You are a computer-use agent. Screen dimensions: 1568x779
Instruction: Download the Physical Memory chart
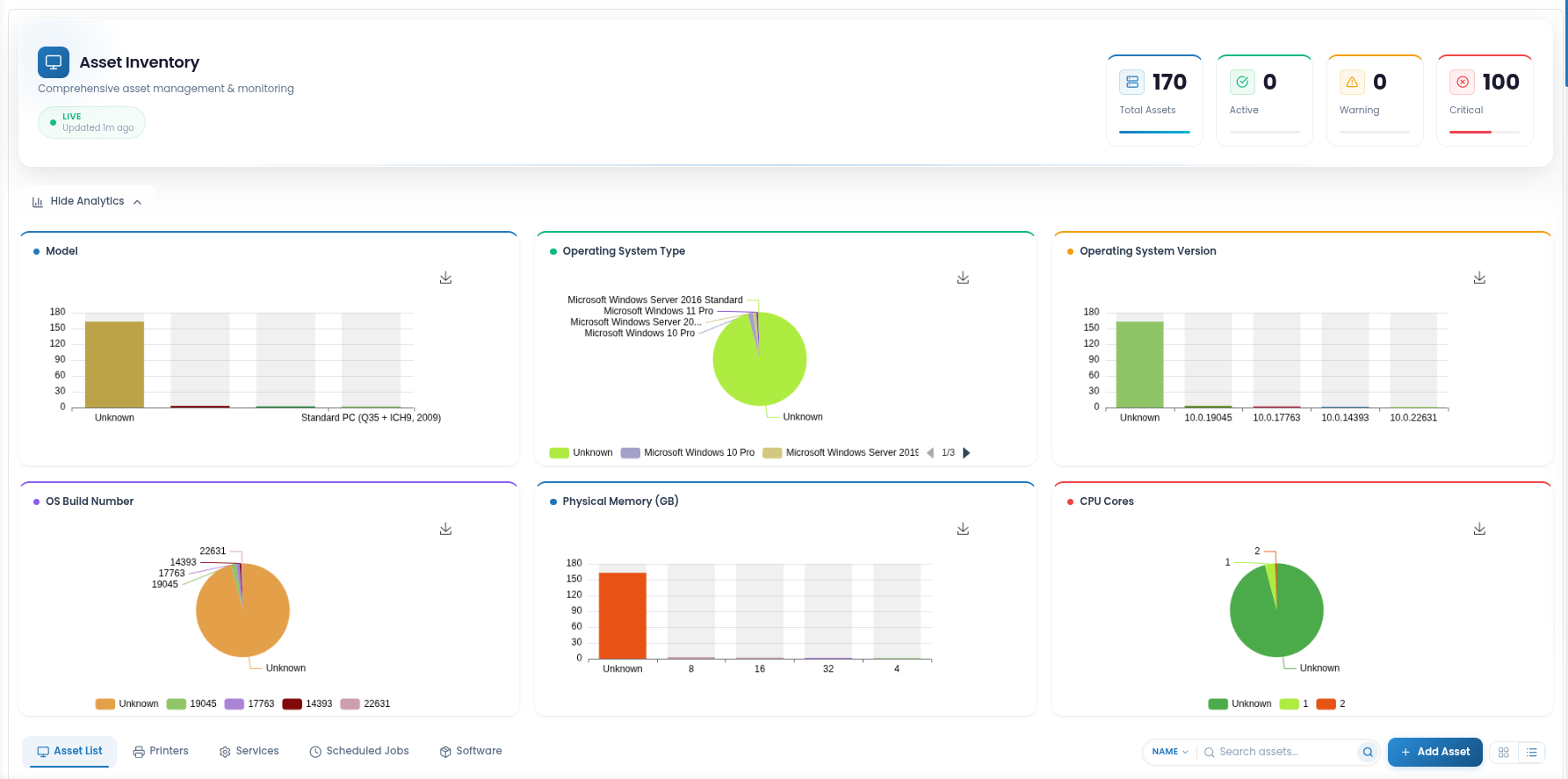point(963,529)
